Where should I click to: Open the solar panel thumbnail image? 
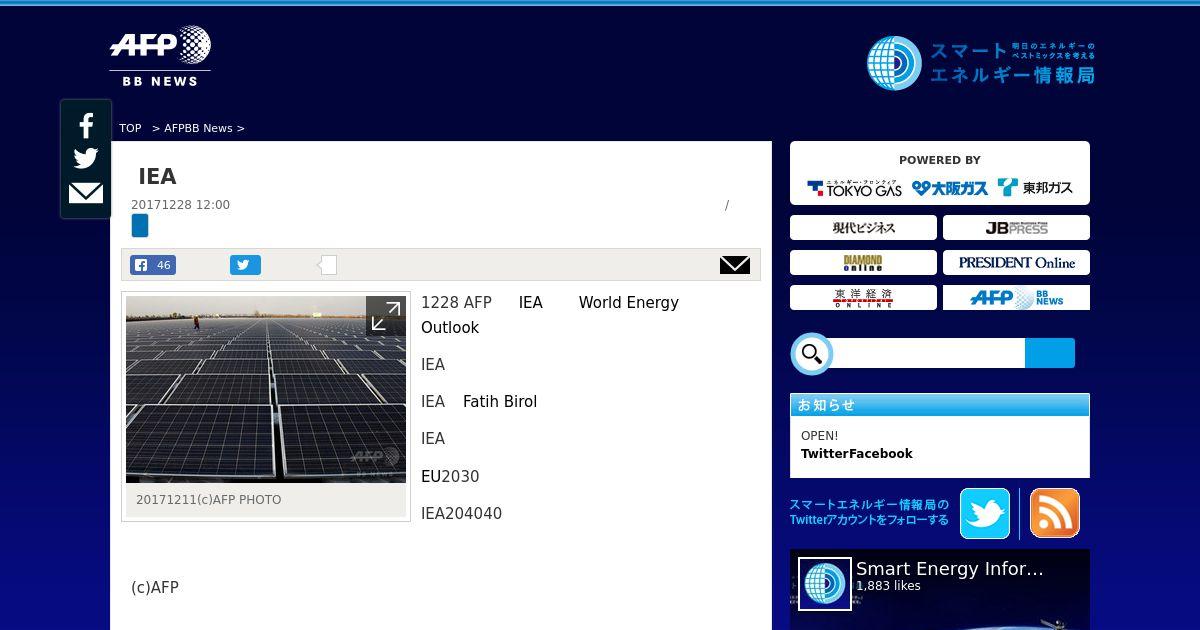(266, 390)
